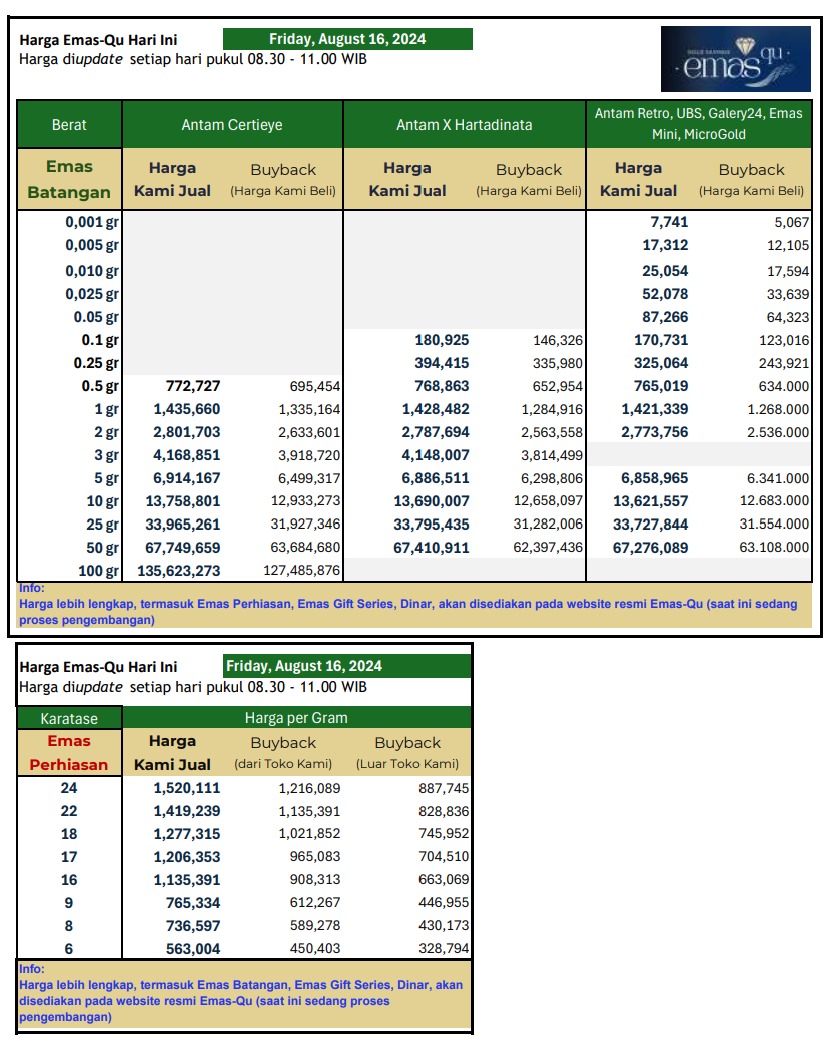Click Certieye price 4,168,851

pos(187,455)
